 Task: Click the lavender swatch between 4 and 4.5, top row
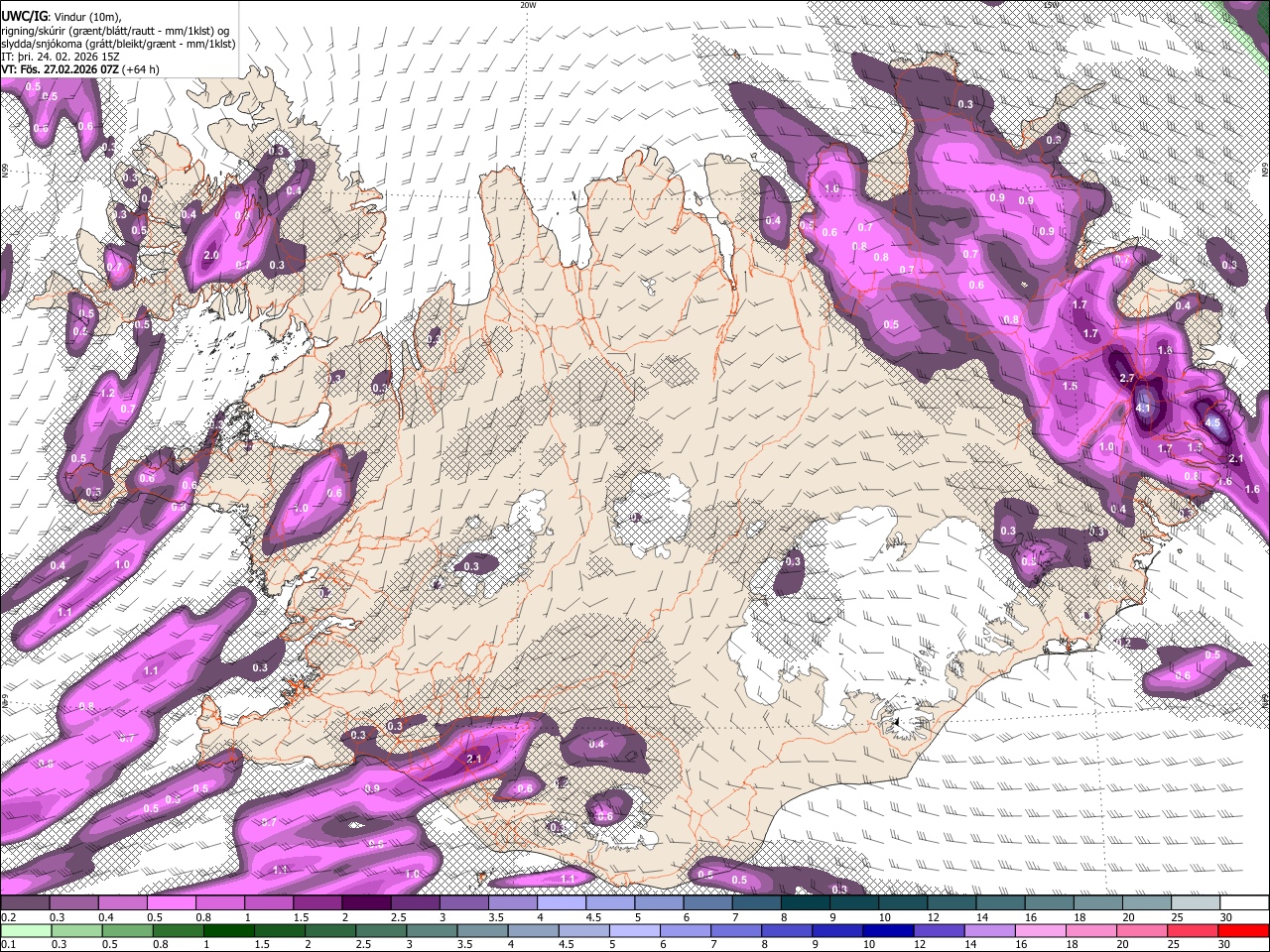(x=562, y=903)
